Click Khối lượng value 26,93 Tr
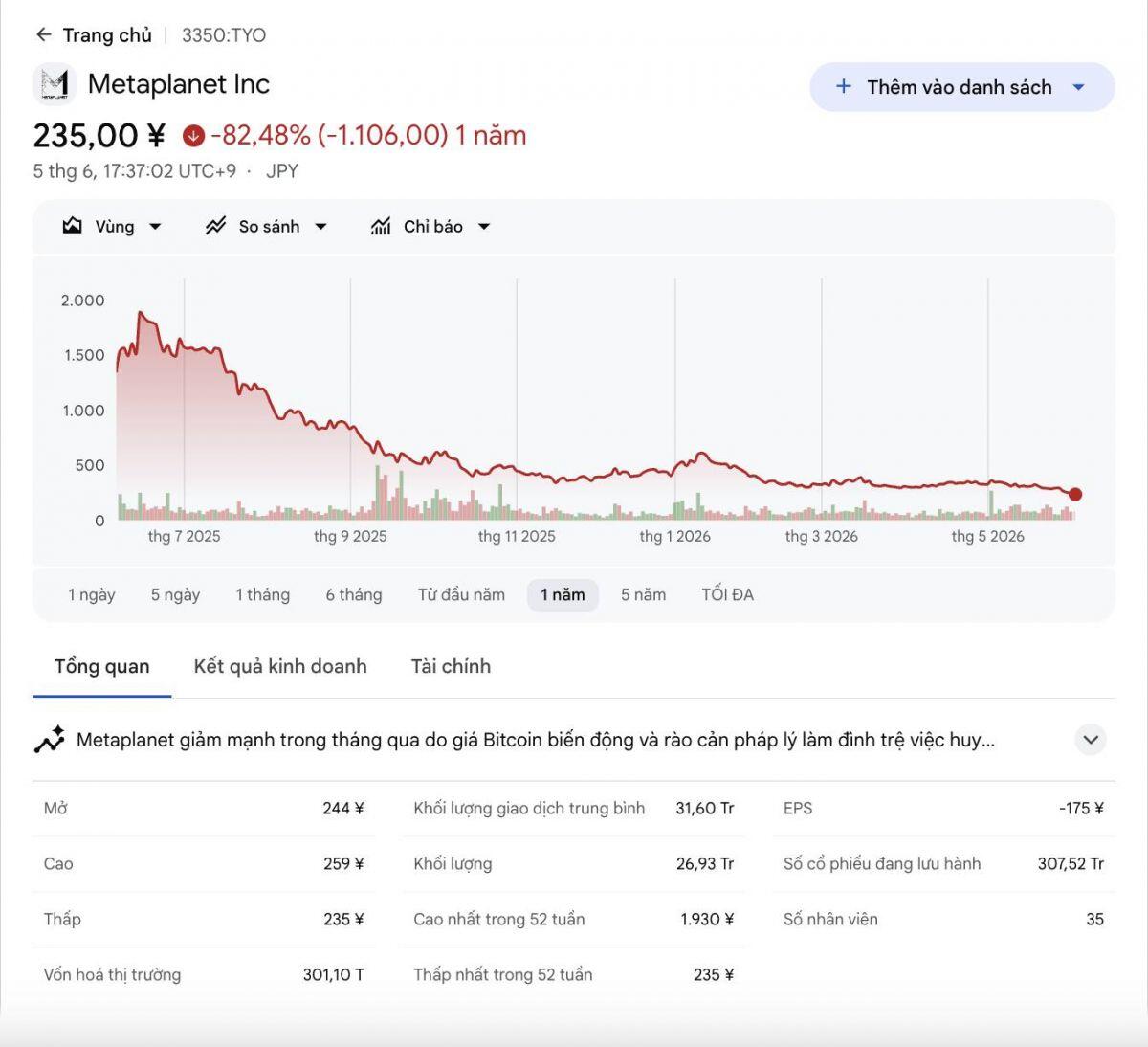The height and width of the screenshot is (1047, 1148). click(x=705, y=864)
